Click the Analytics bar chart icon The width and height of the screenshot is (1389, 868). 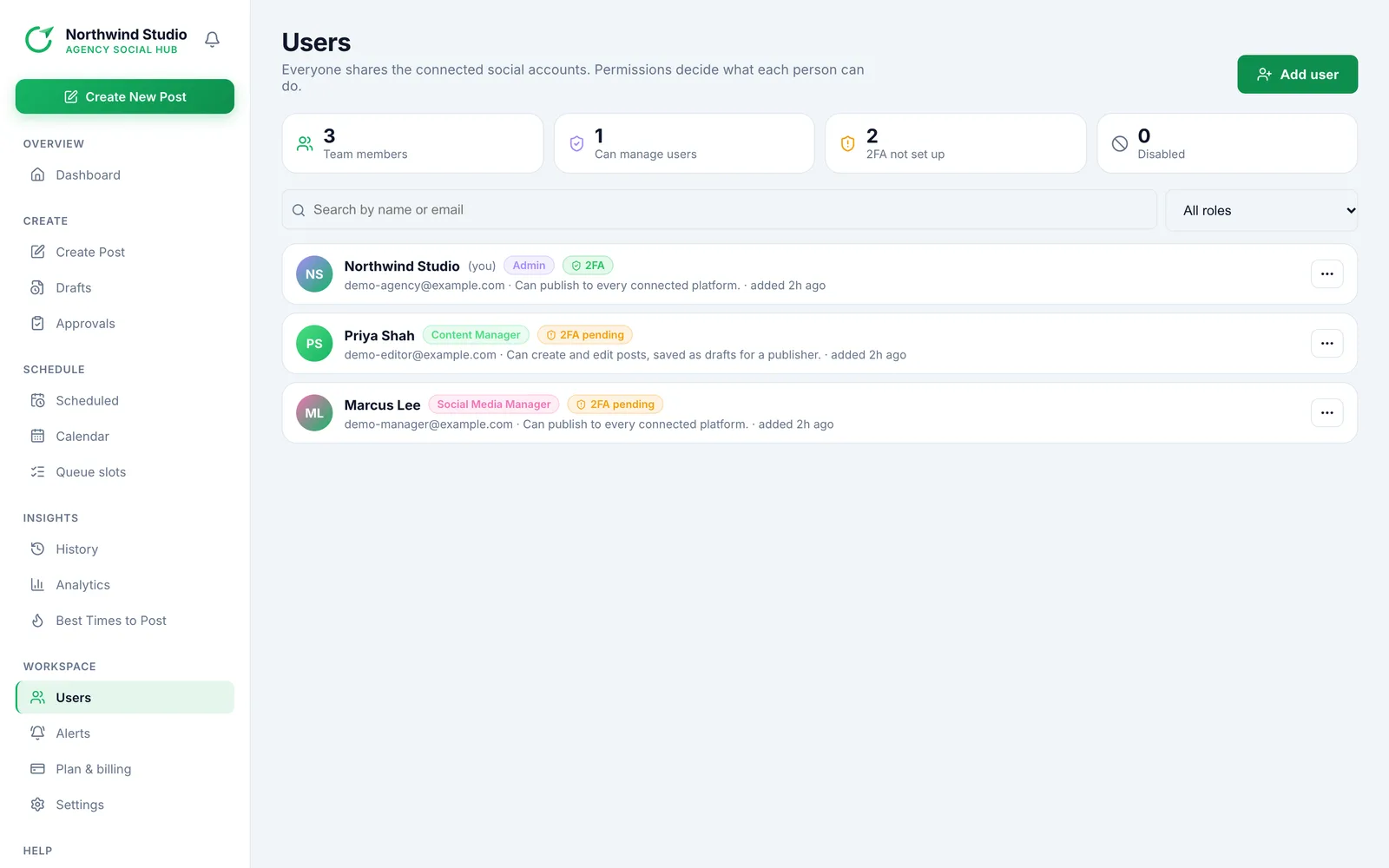pos(37,584)
